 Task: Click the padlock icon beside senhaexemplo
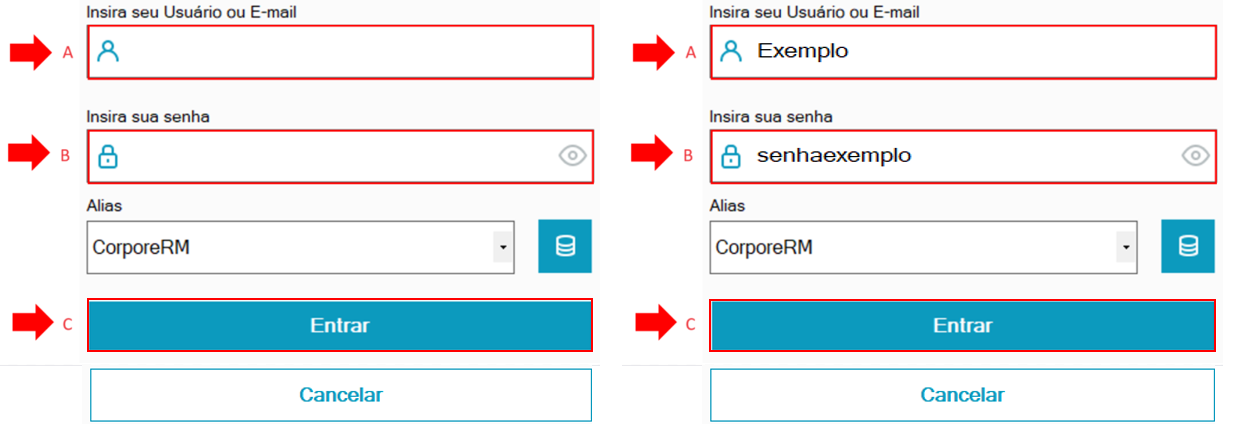(731, 156)
